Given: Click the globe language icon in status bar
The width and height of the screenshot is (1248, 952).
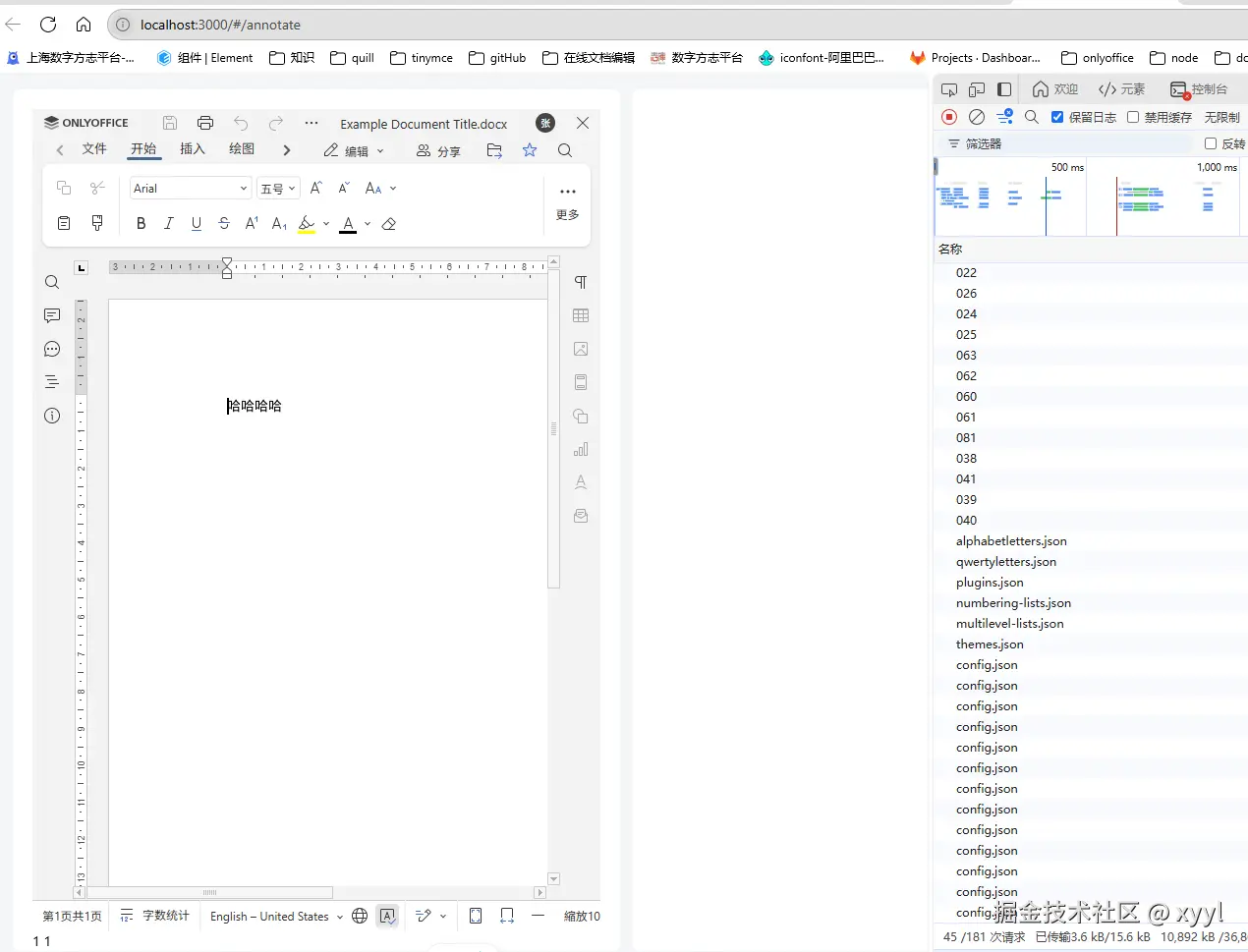Looking at the screenshot, I should coord(360,916).
